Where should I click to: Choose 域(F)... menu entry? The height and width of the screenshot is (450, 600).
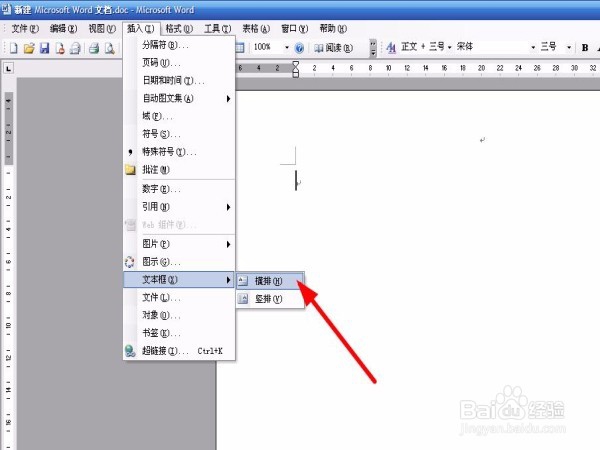[179, 116]
